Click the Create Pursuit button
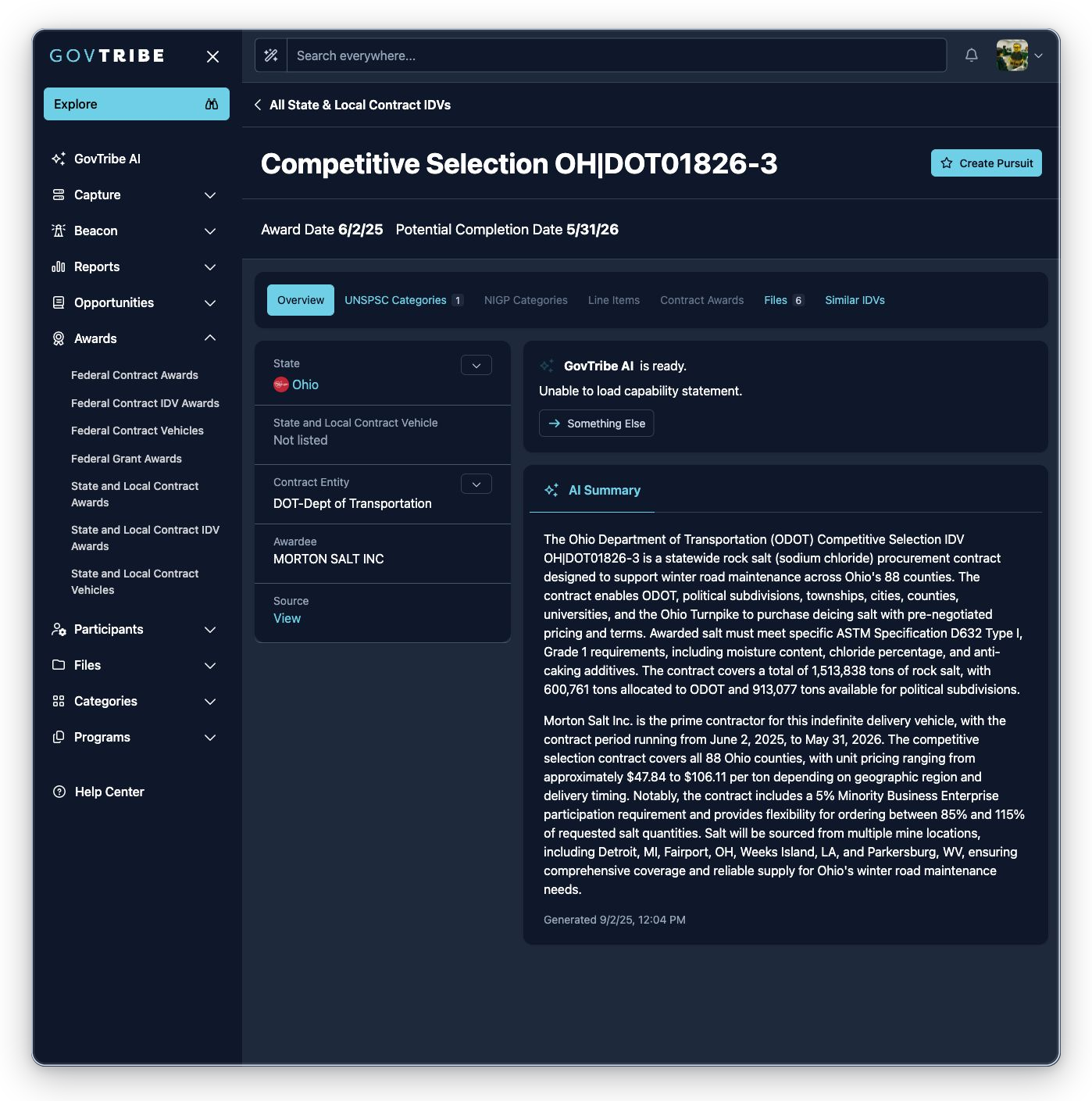Screen dimensions: 1092x1101 986,163
